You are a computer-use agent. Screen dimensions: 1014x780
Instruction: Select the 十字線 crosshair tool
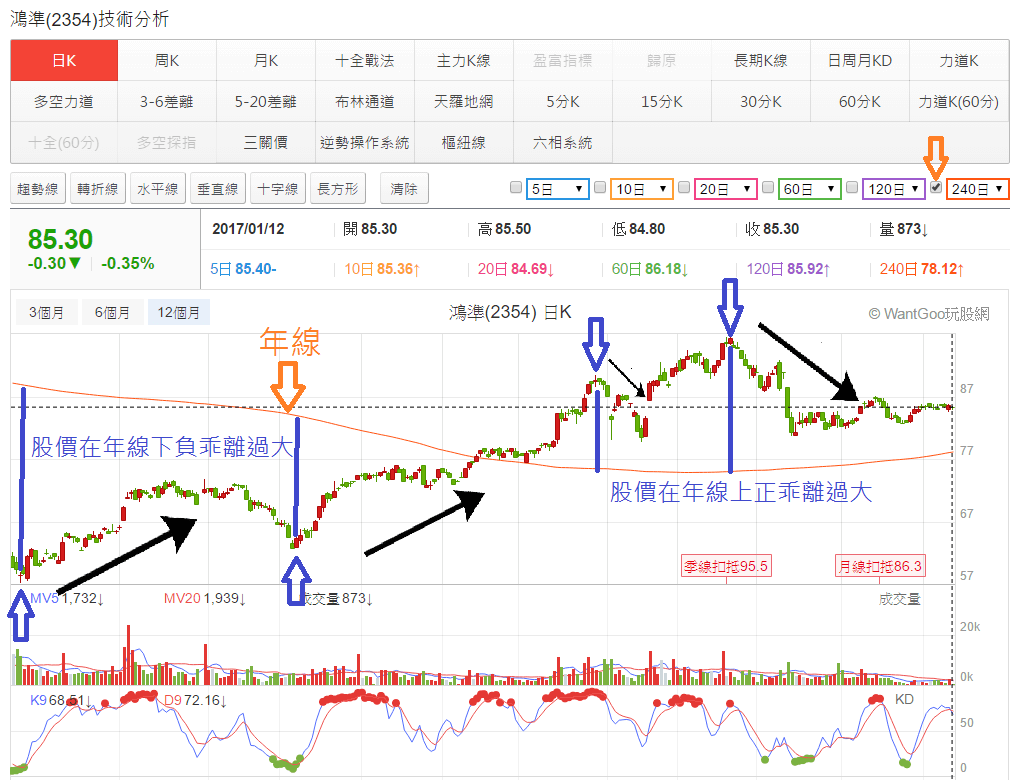click(277, 188)
